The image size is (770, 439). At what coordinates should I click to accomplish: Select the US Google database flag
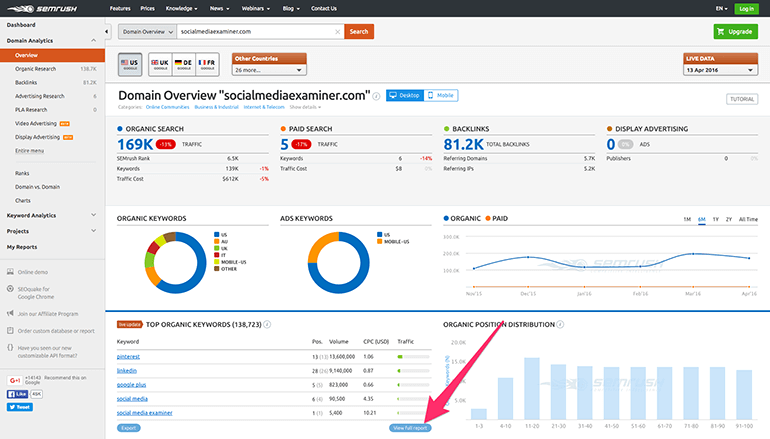click(x=130, y=64)
